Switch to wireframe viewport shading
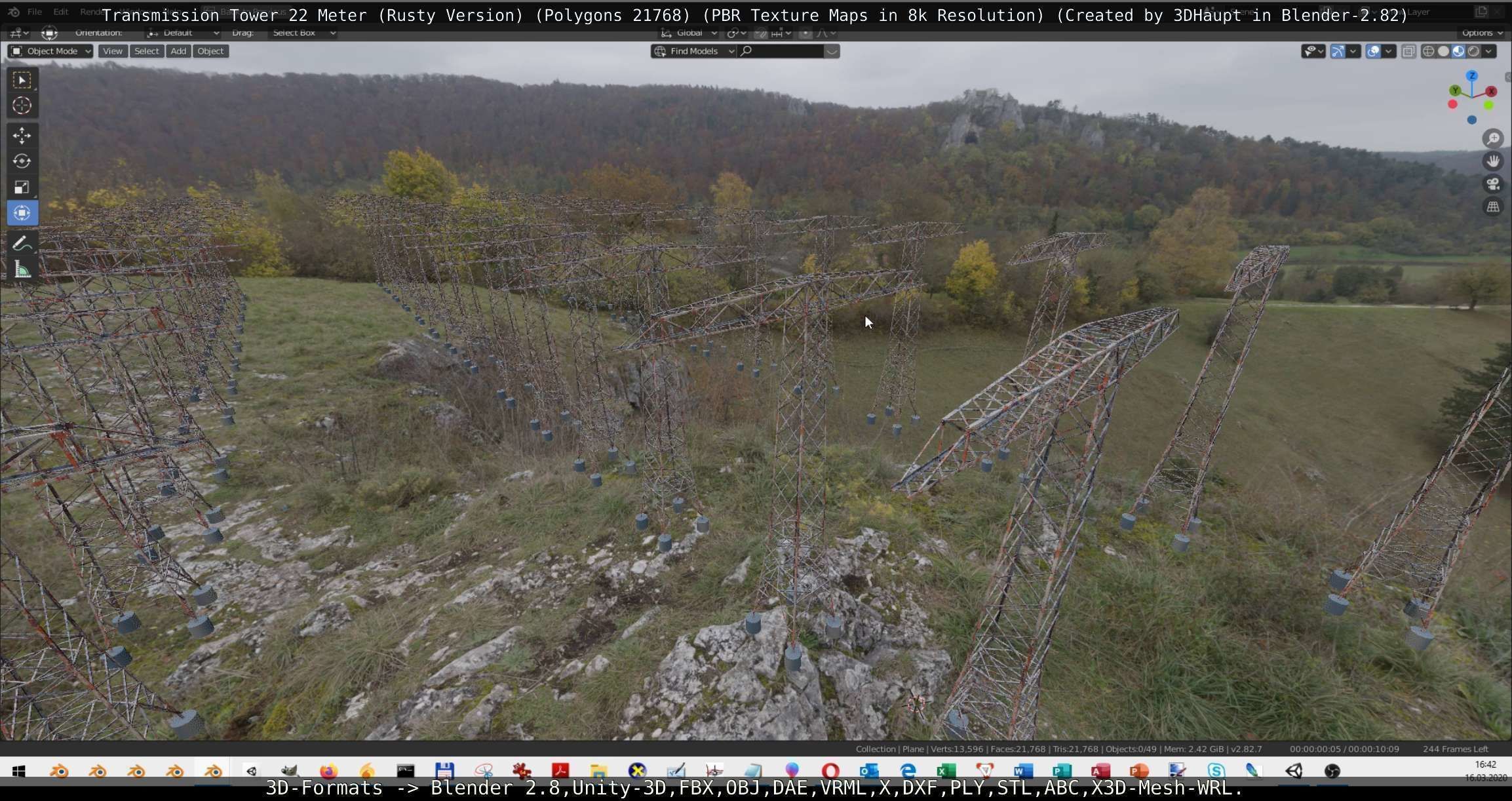Screen dimensions: 1512x801 [x=1428, y=51]
